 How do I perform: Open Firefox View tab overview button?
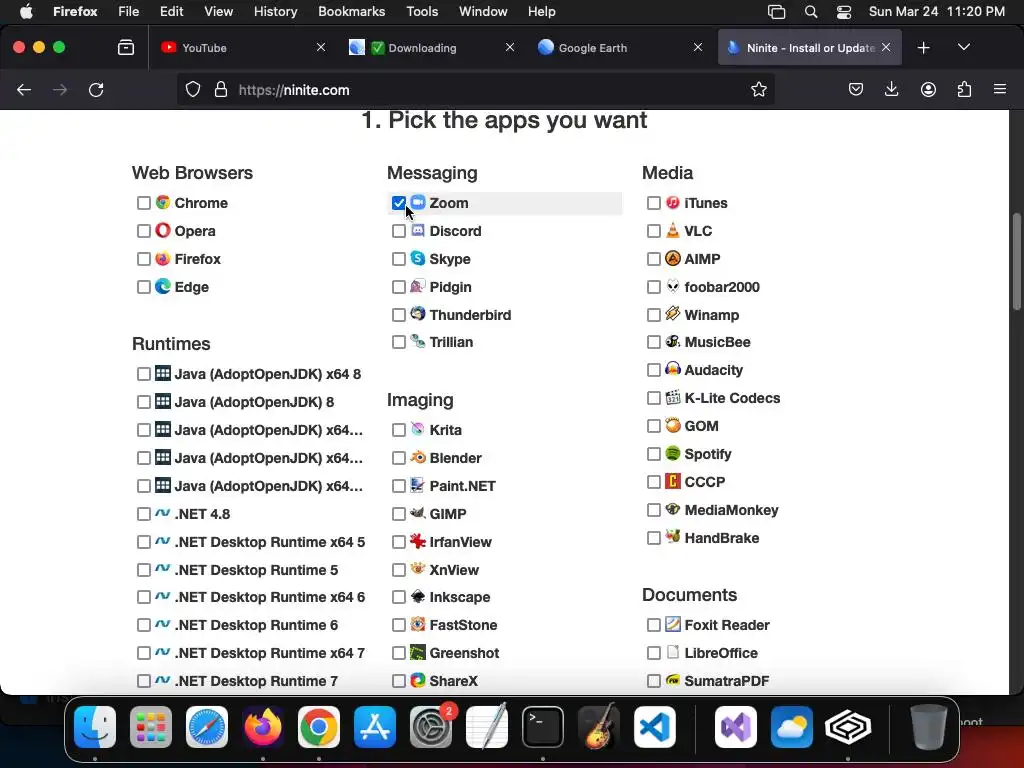pyautogui.click(x=126, y=47)
